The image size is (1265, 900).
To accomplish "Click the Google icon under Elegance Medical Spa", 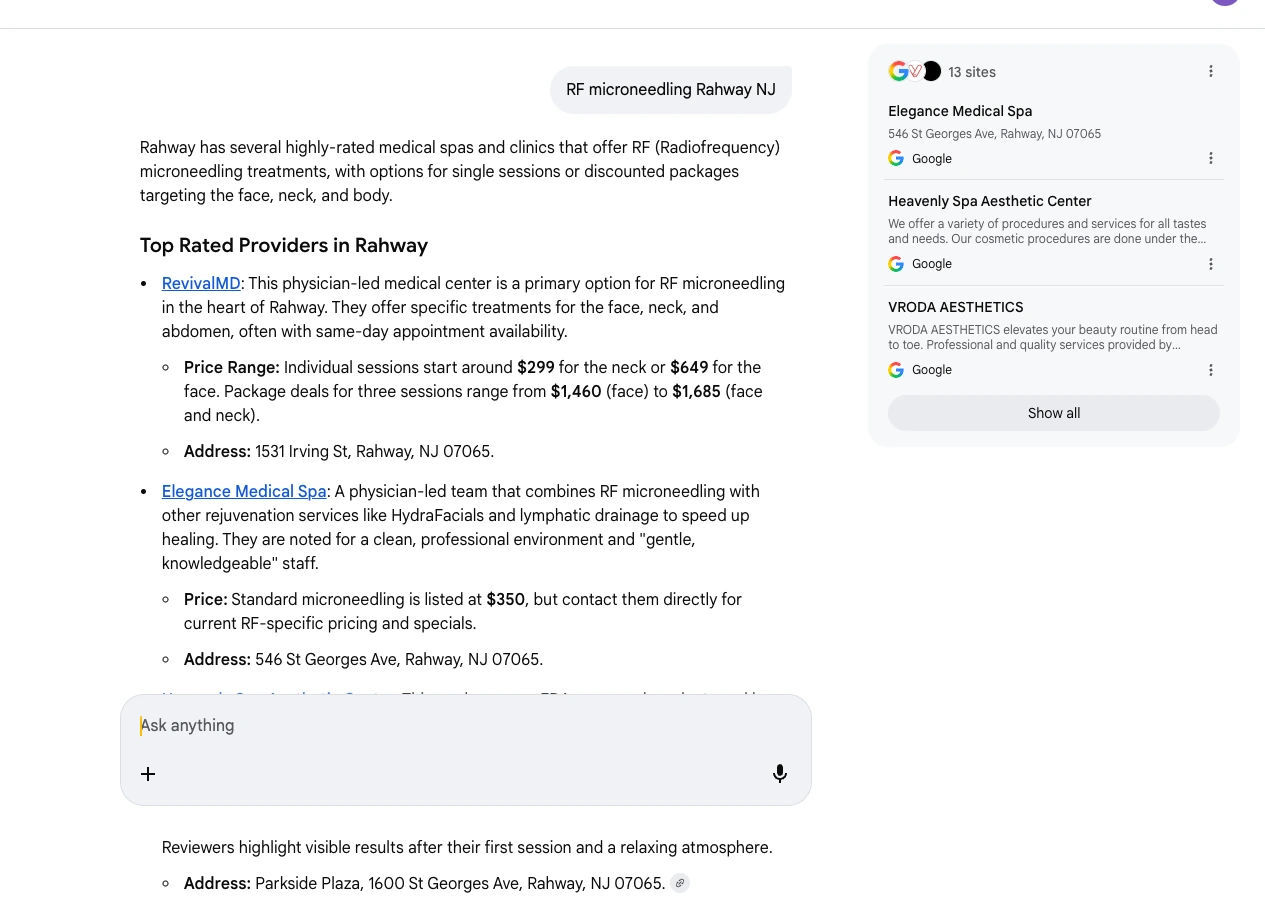I will coord(896,158).
